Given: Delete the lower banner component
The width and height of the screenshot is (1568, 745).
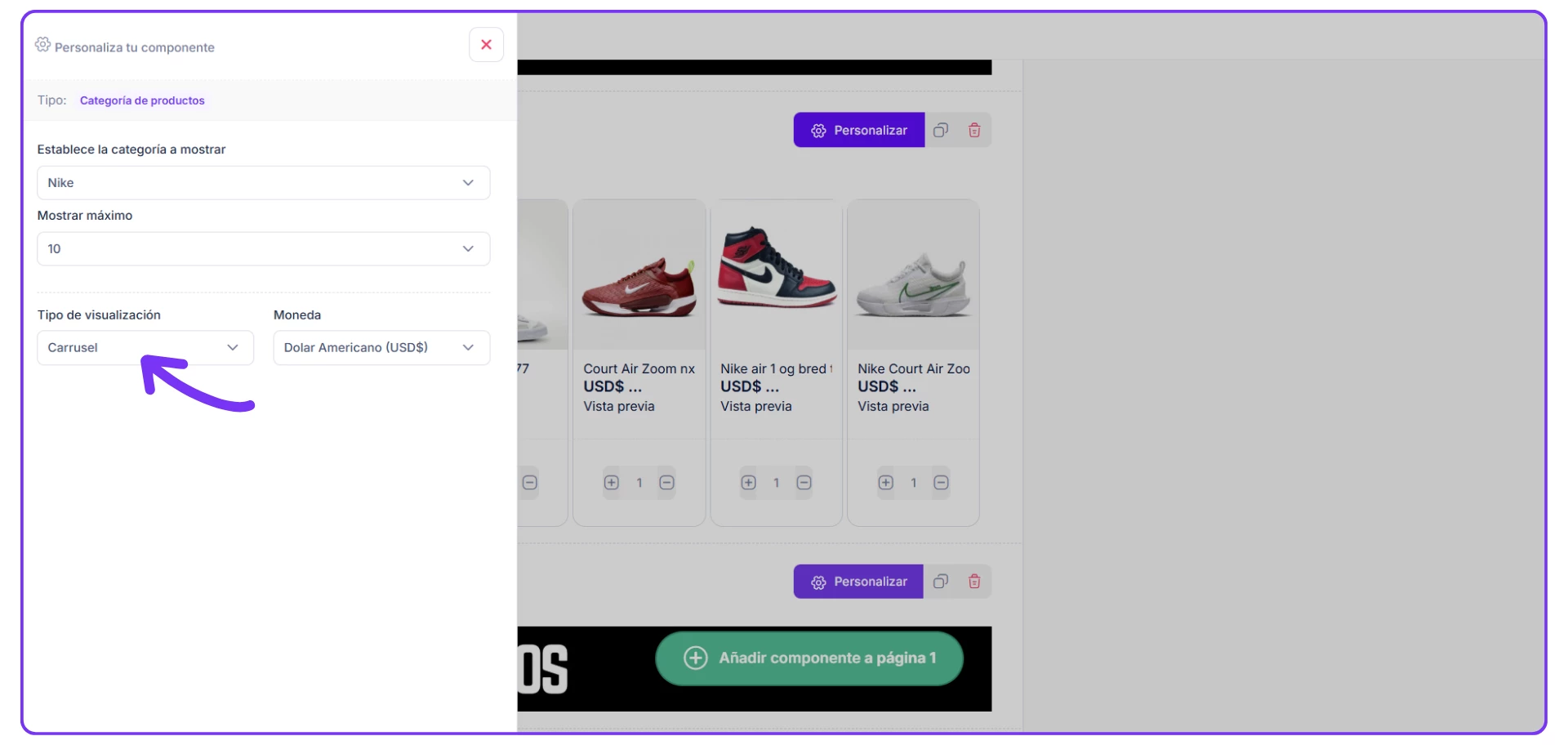Looking at the screenshot, I should [974, 582].
